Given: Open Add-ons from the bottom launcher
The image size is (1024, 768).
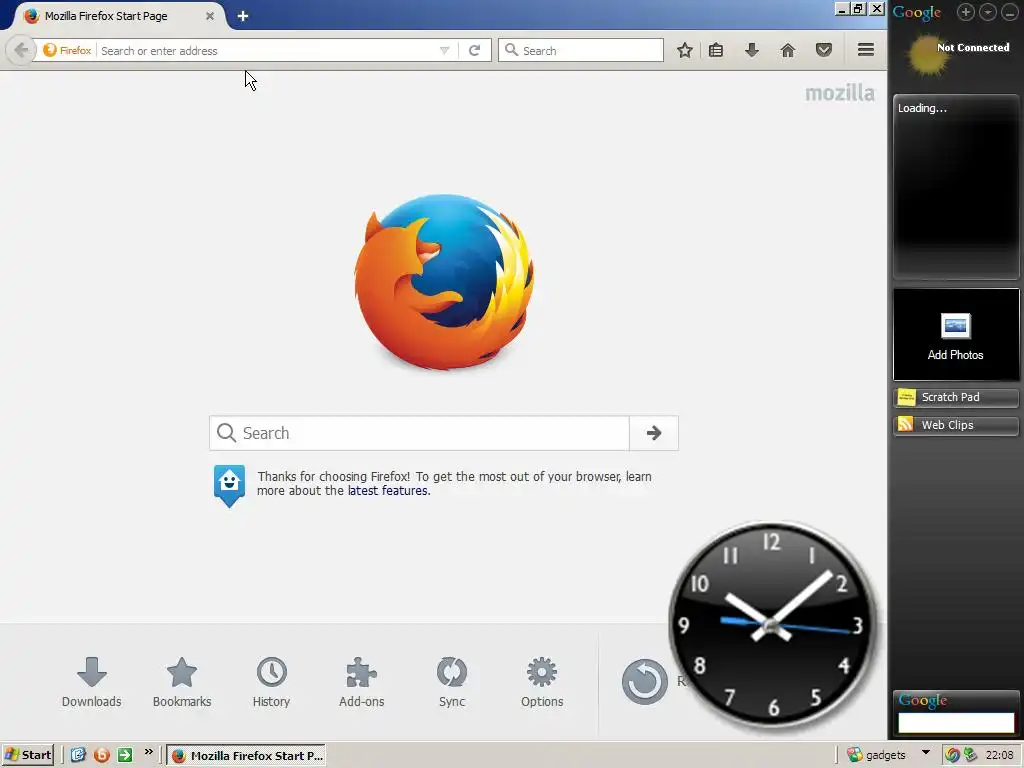Looking at the screenshot, I should pyautogui.click(x=361, y=682).
